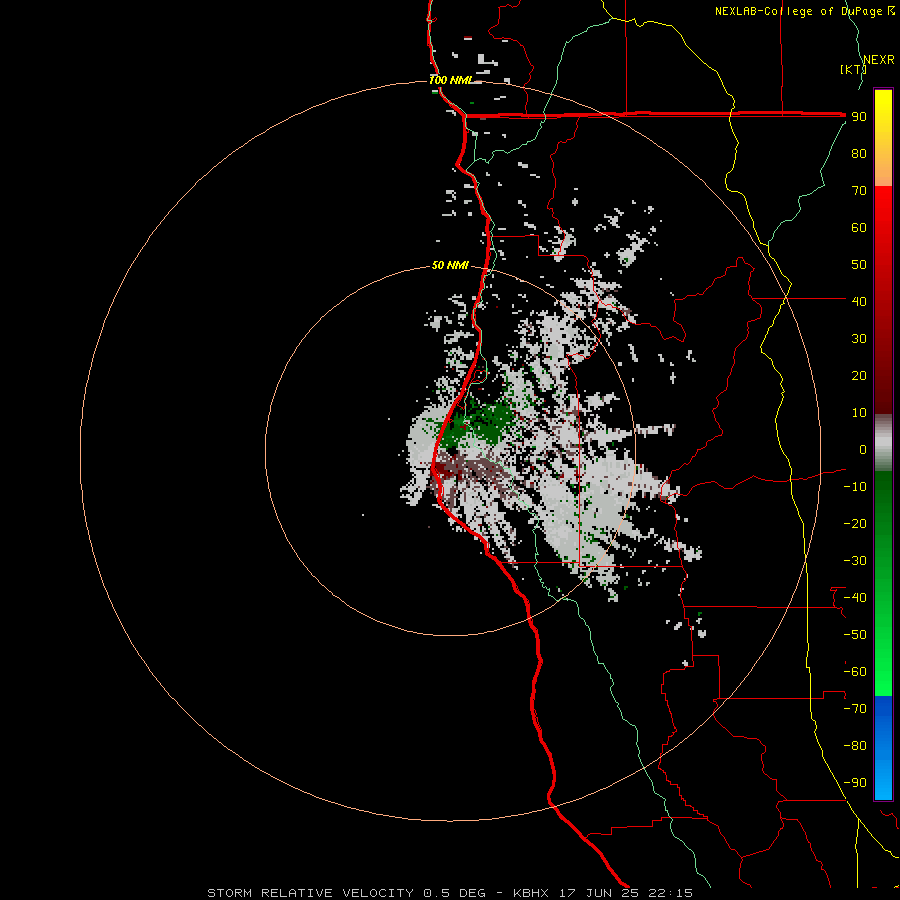The image size is (900, 900).
Task: Click the STORM RELATIVE VELOCITY title text
Action: [x=310, y=893]
